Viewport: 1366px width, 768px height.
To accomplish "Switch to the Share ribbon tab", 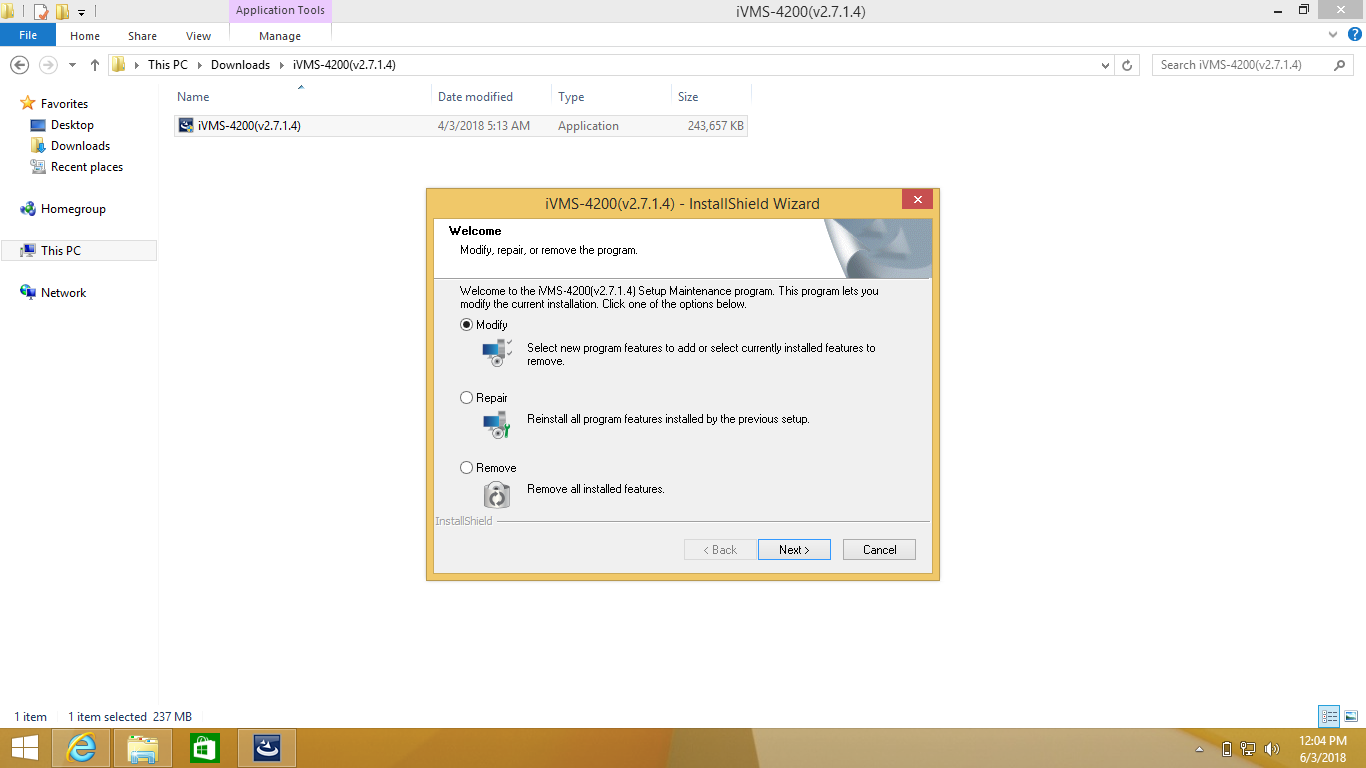I will (142, 36).
